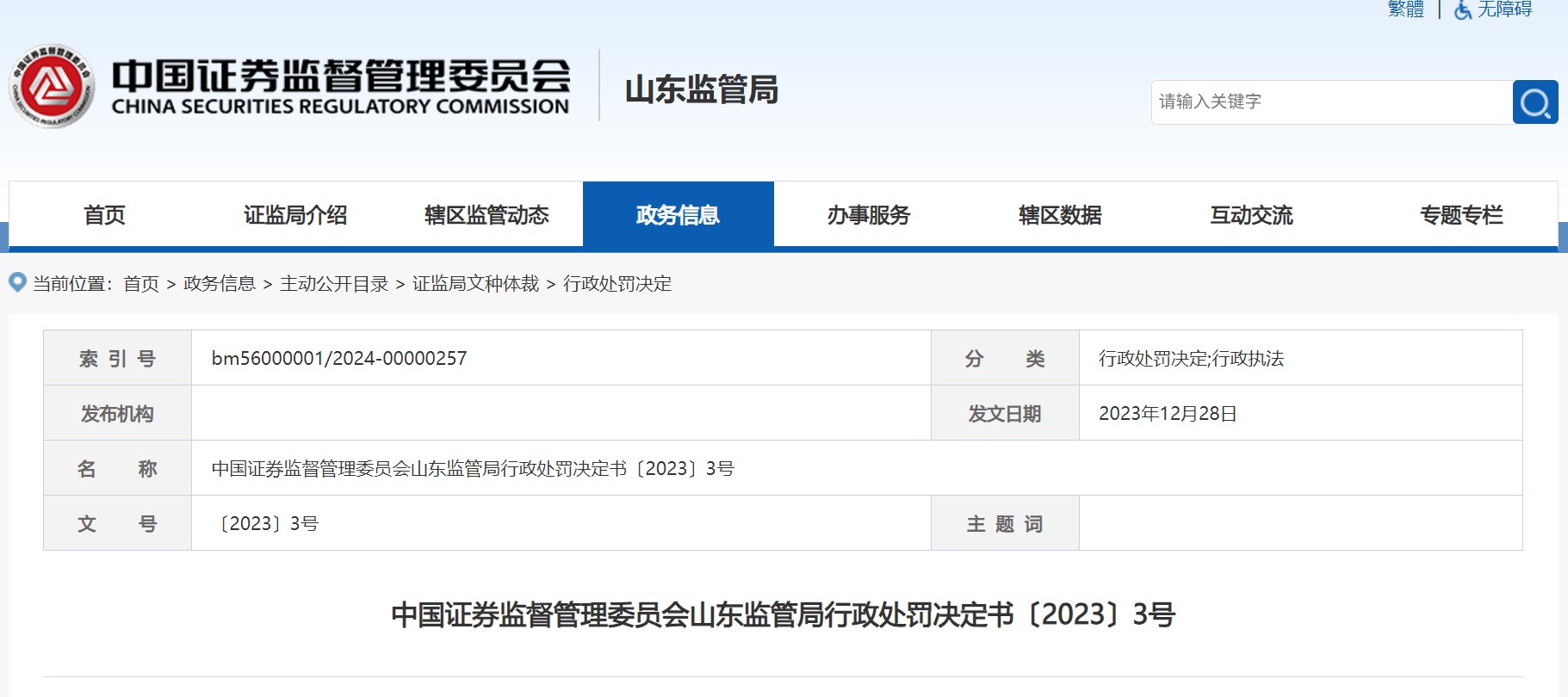The image size is (1568, 697).
Task: Click the 山东监管局 site title
Action: pos(702,89)
